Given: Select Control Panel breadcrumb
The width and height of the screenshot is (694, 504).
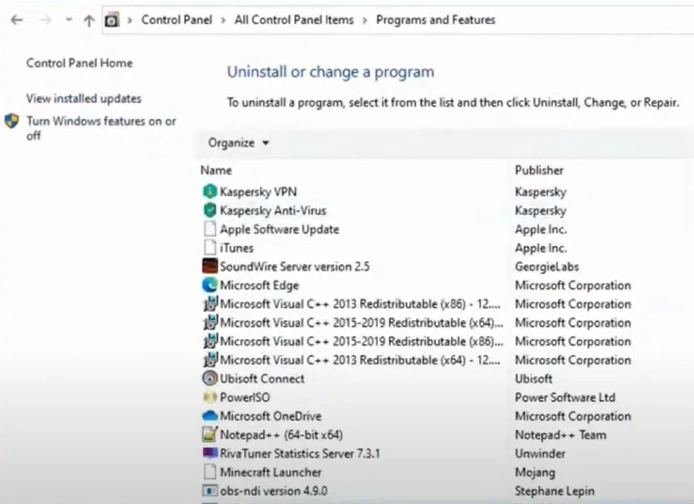Looking at the screenshot, I should 177,20.
